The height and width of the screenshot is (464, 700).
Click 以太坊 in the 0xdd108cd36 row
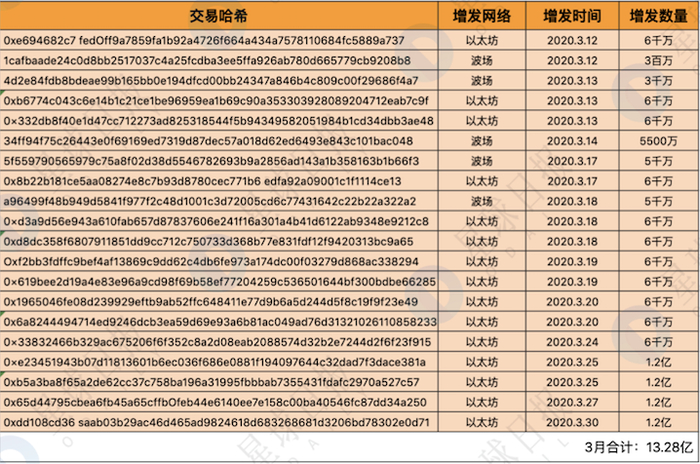click(x=482, y=422)
